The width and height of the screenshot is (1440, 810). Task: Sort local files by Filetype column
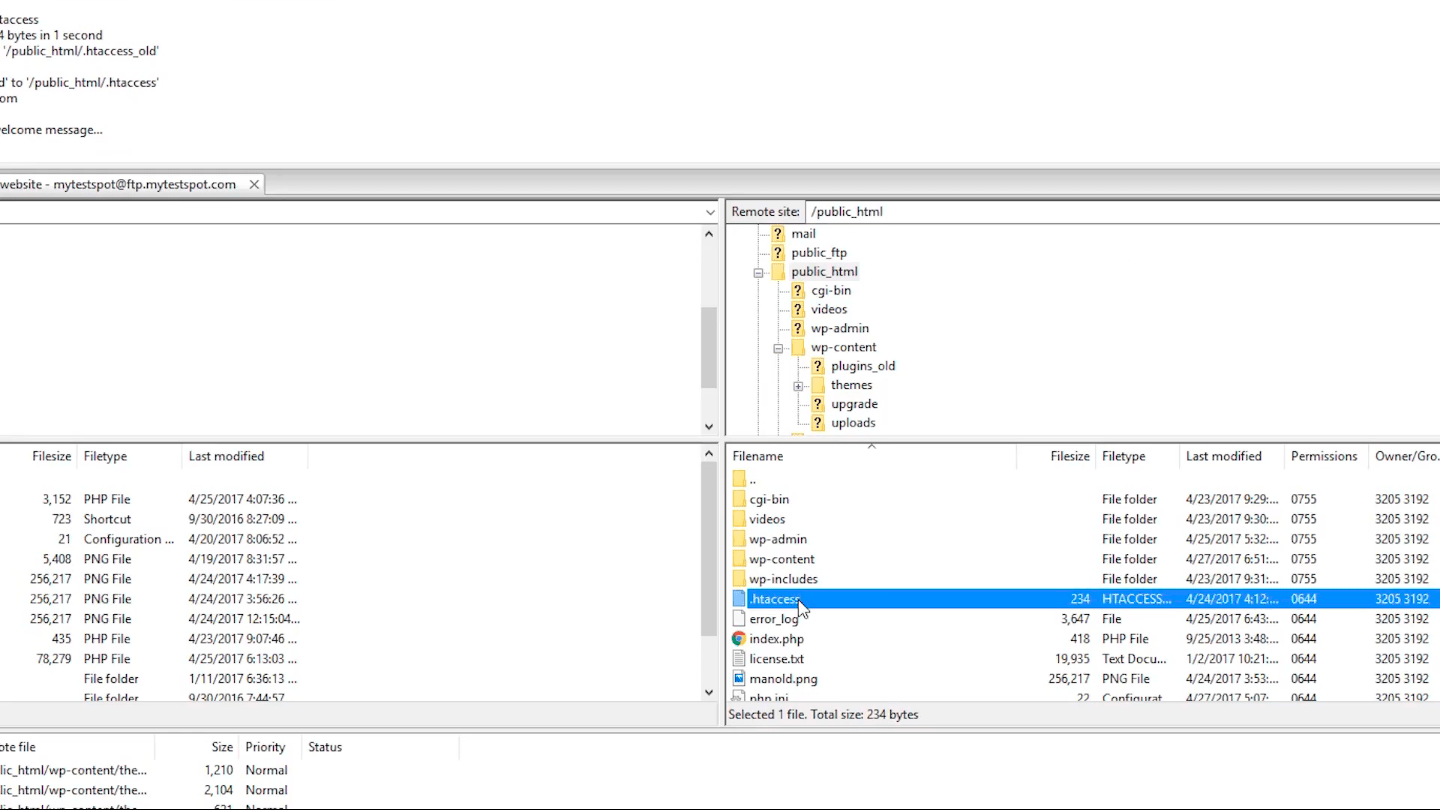pos(130,456)
